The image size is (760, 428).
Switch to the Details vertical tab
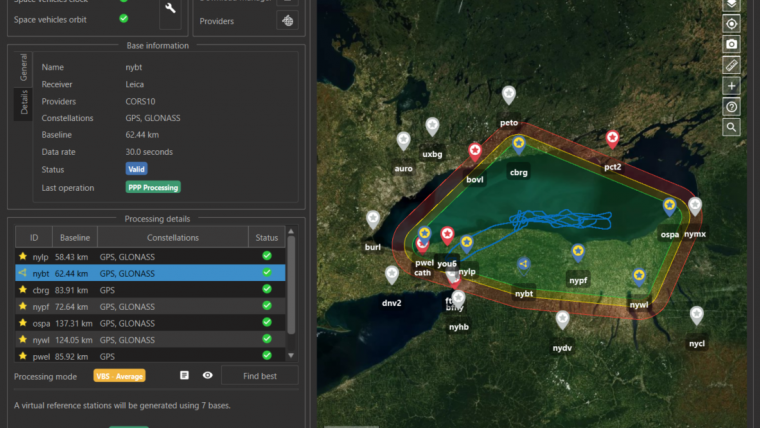point(23,103)
